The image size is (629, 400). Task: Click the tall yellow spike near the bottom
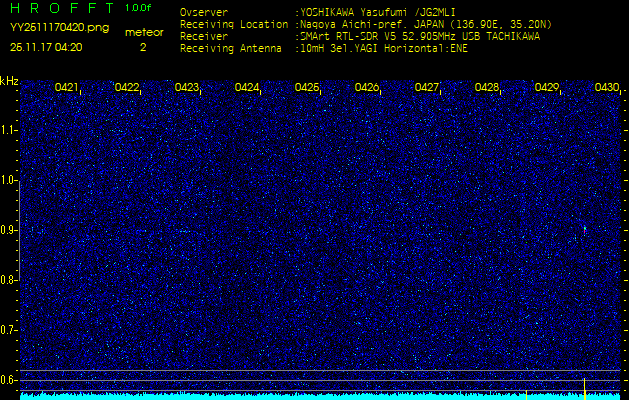pyautogui.click(x=585, y=387)
